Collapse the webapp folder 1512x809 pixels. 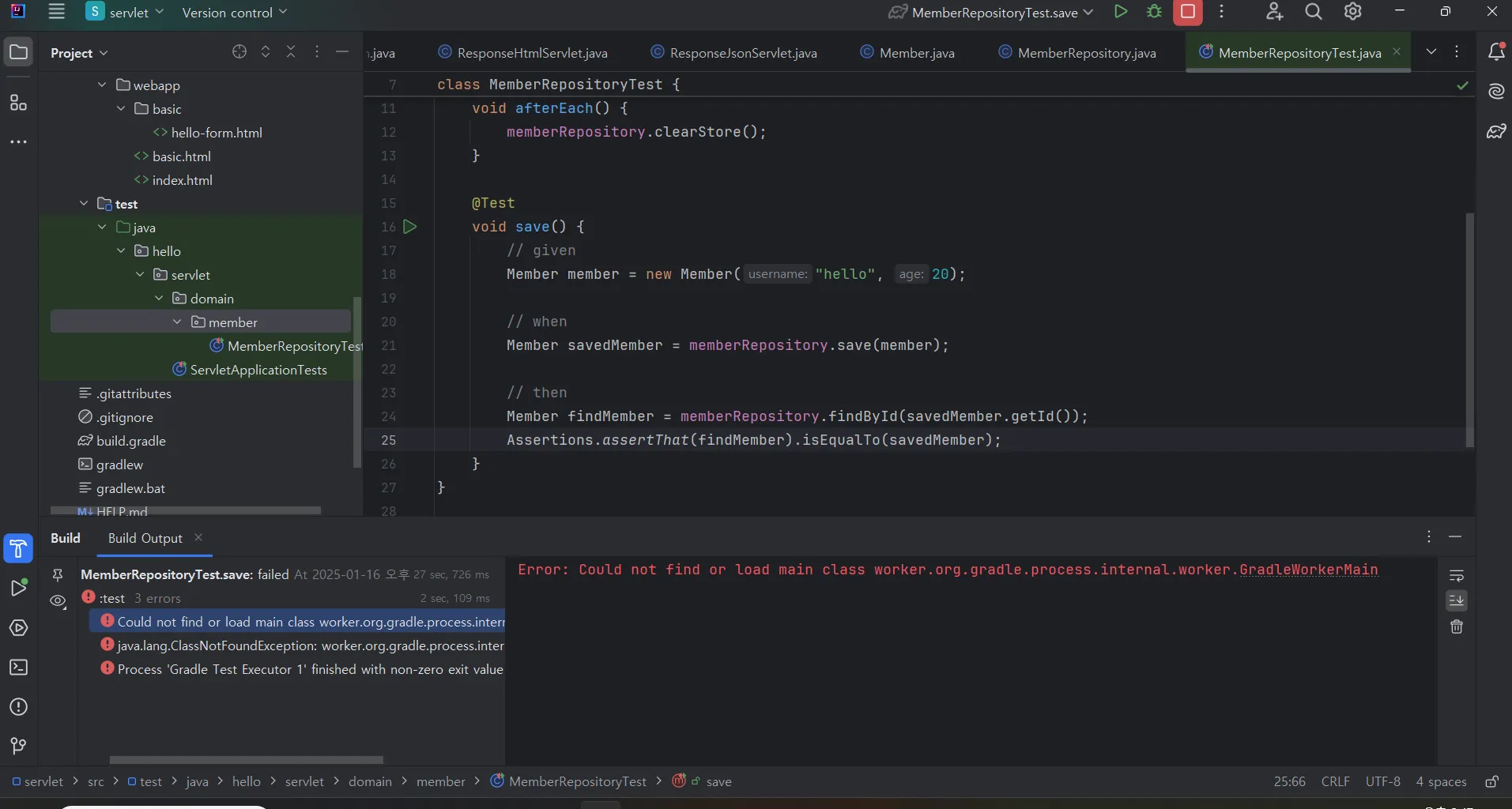(102, 85)
